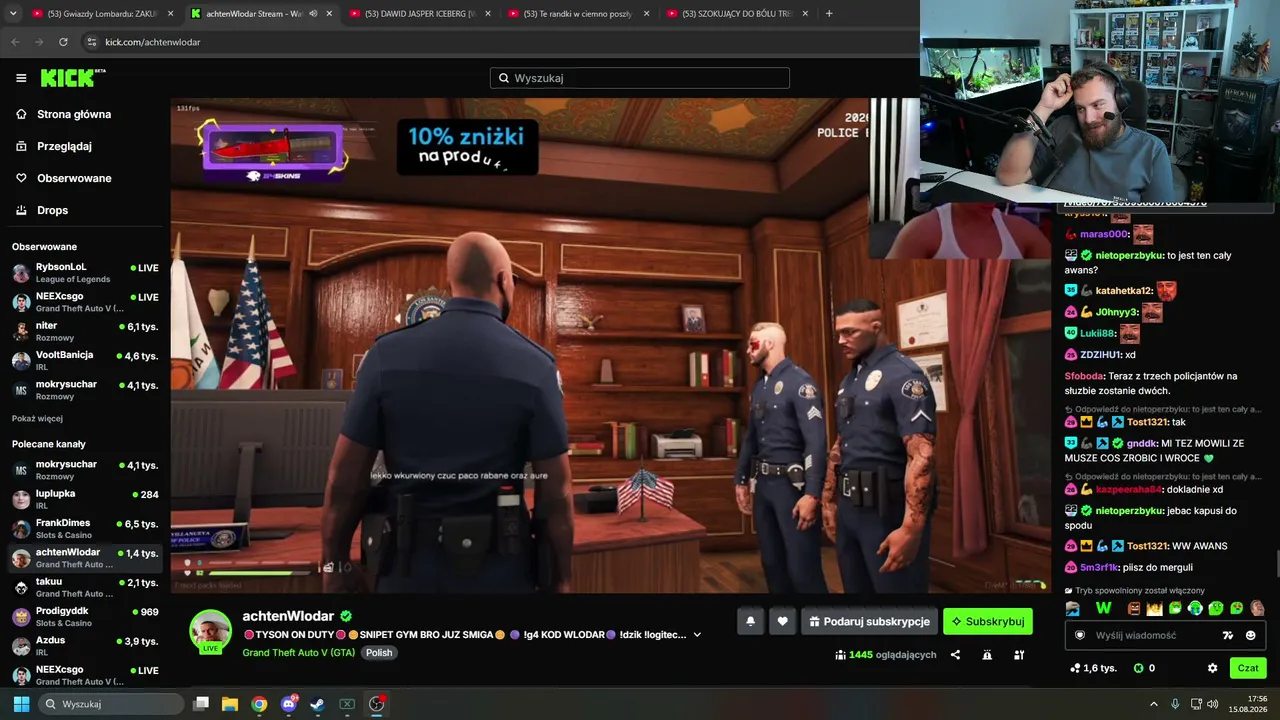Open achtenWlodar's avatar with LIVE badge
Image resolution: width=1280 pixels, height=720 pixels.
(x=211, y=631)
